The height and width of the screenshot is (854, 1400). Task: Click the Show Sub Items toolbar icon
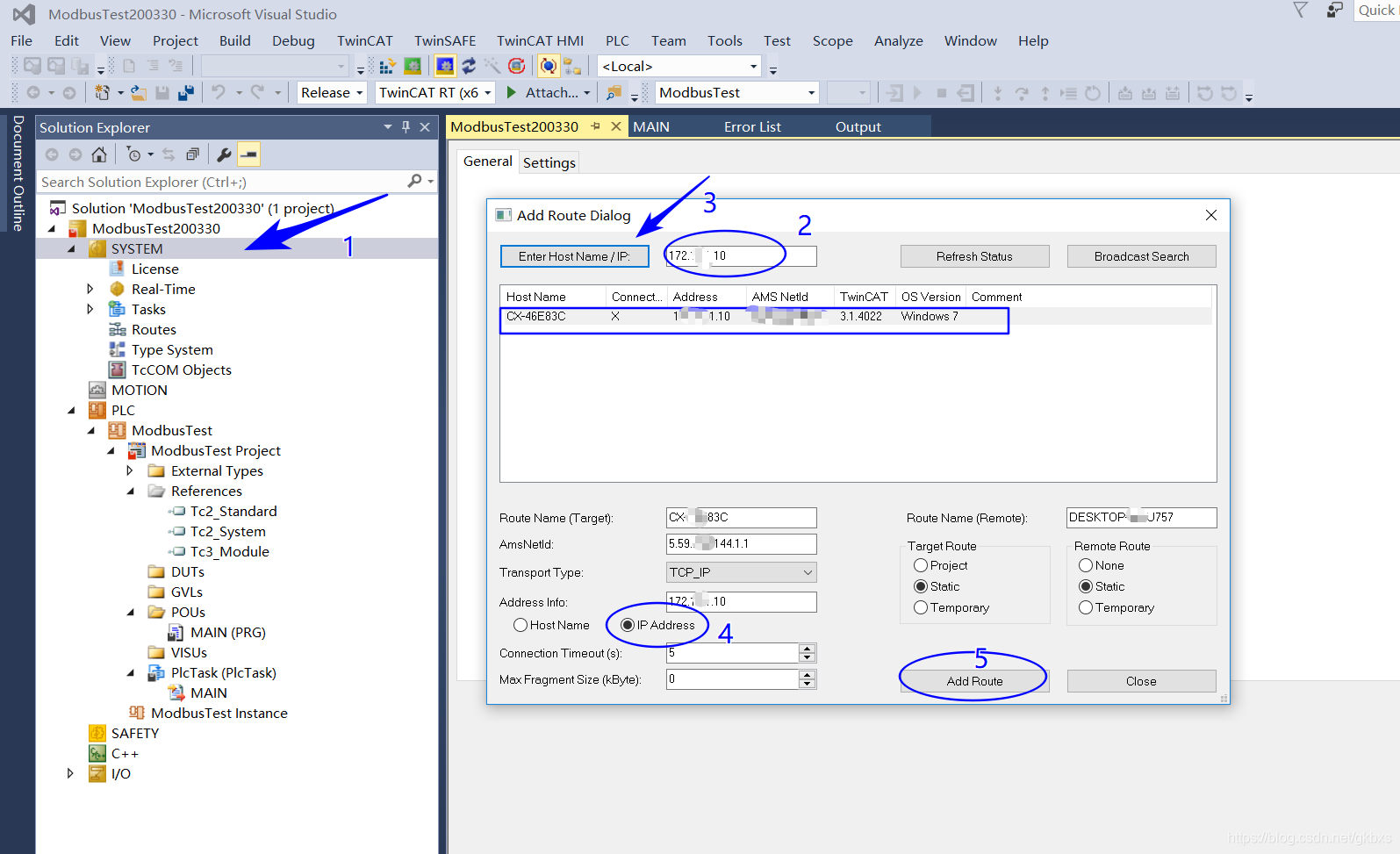pyautogui.click(x=572, y=66)
